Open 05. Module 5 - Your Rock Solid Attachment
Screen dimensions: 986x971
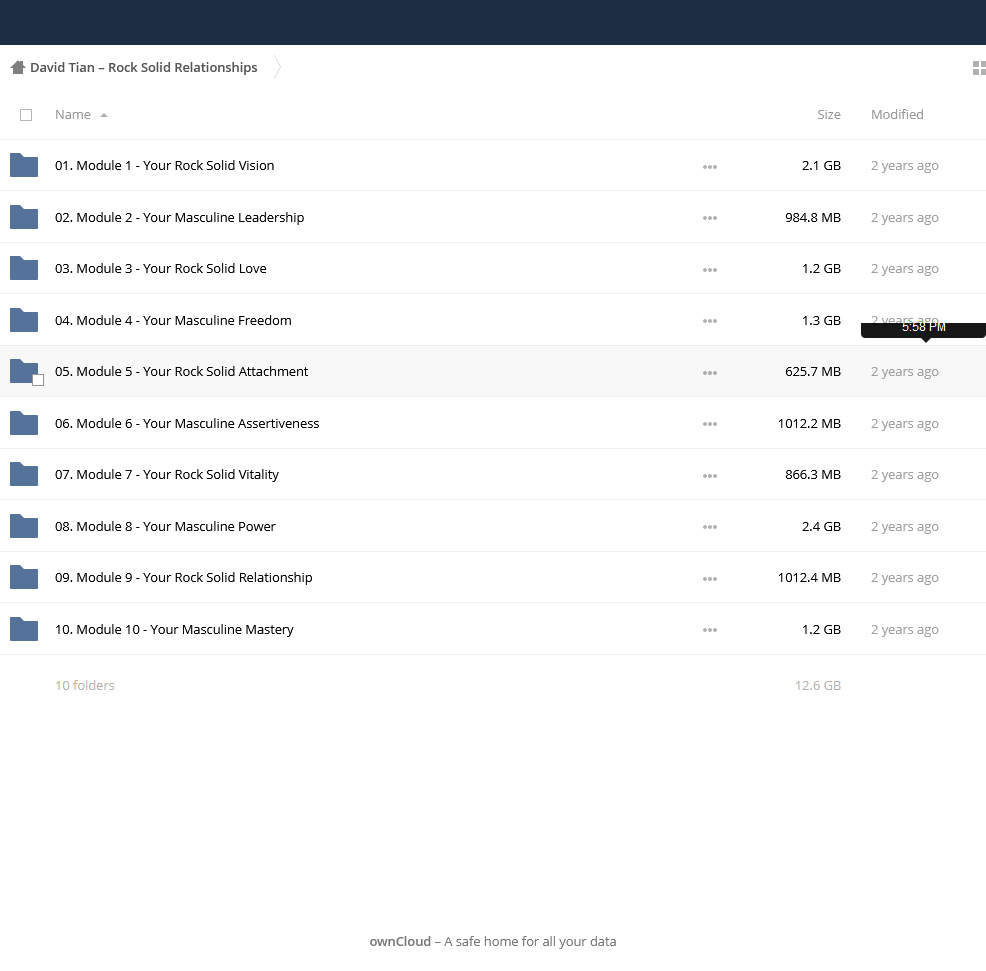pyautogui.click(x=181, y=372)
